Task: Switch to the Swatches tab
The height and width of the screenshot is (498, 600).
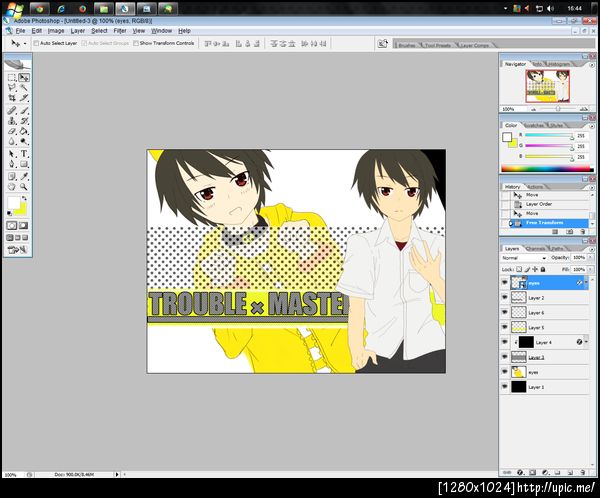Action: (534, 126)
